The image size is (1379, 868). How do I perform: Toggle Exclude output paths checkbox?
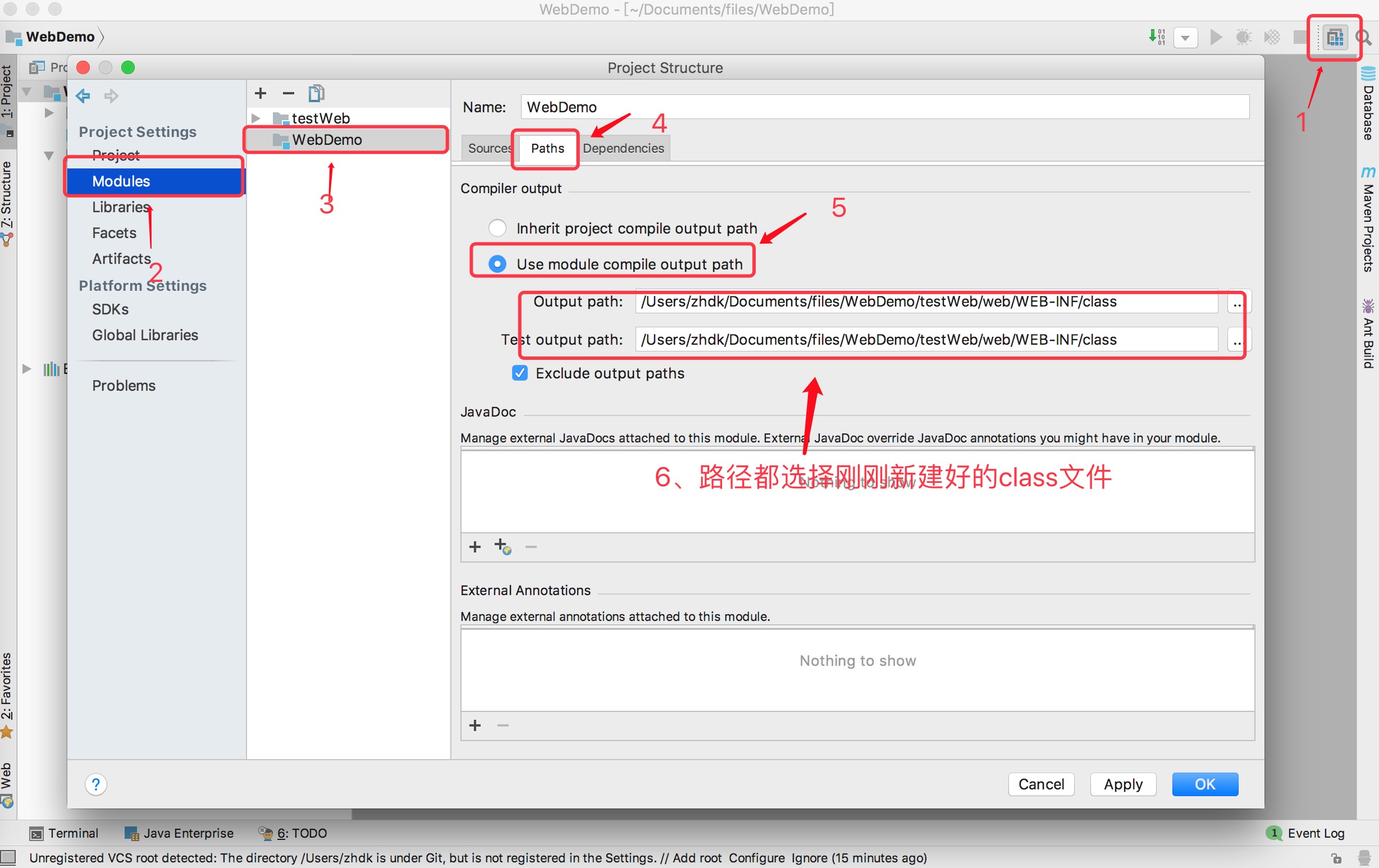point(520,373)
